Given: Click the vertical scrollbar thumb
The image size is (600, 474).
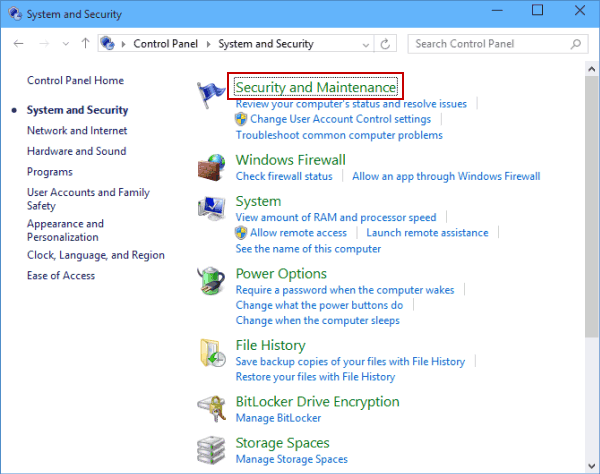Looking at the screenshot, I should (x=592, y=207).
